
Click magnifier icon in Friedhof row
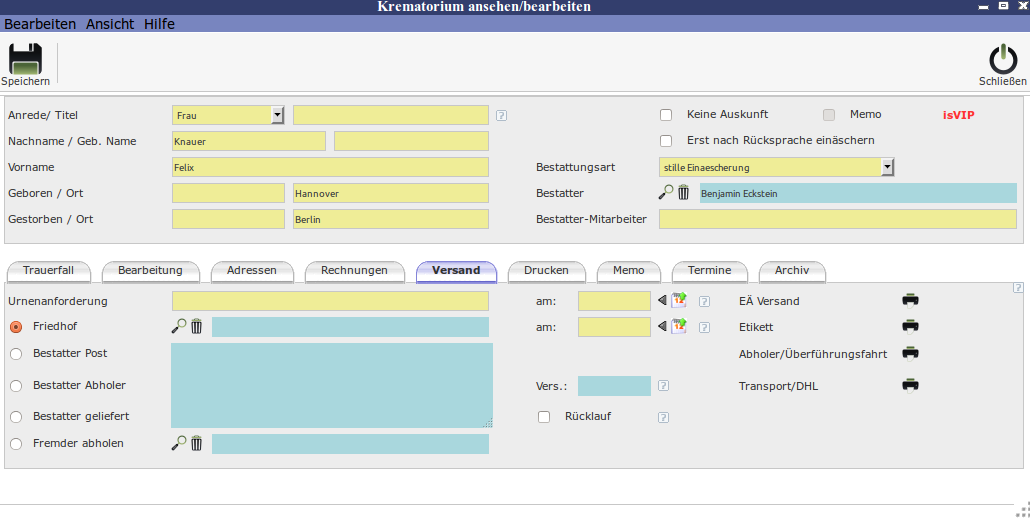point(179,326)
